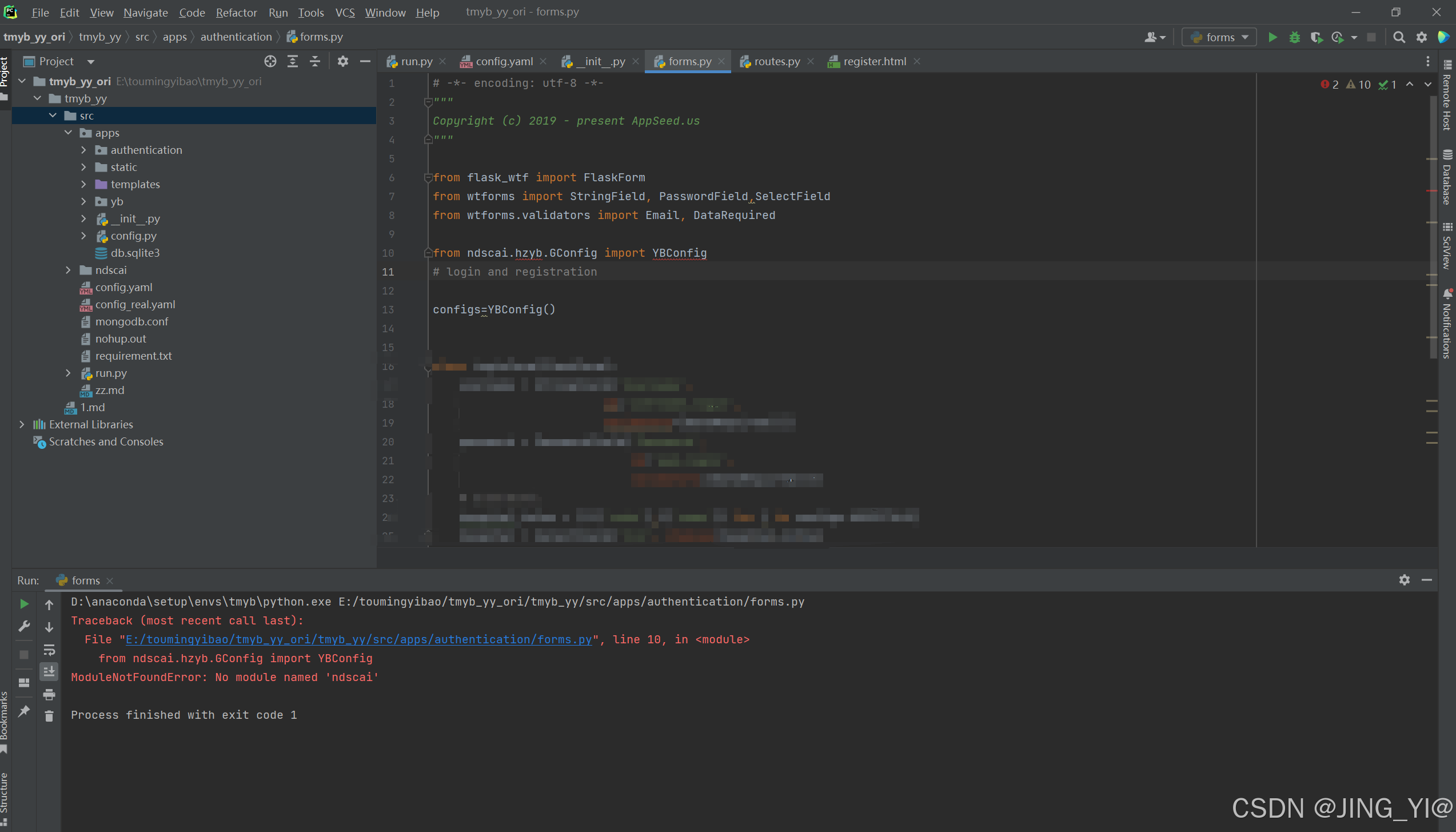The image size is (1456, 832).
Task: Jump to previous highlighted error arrow
Action: (x=1410, y=85)
